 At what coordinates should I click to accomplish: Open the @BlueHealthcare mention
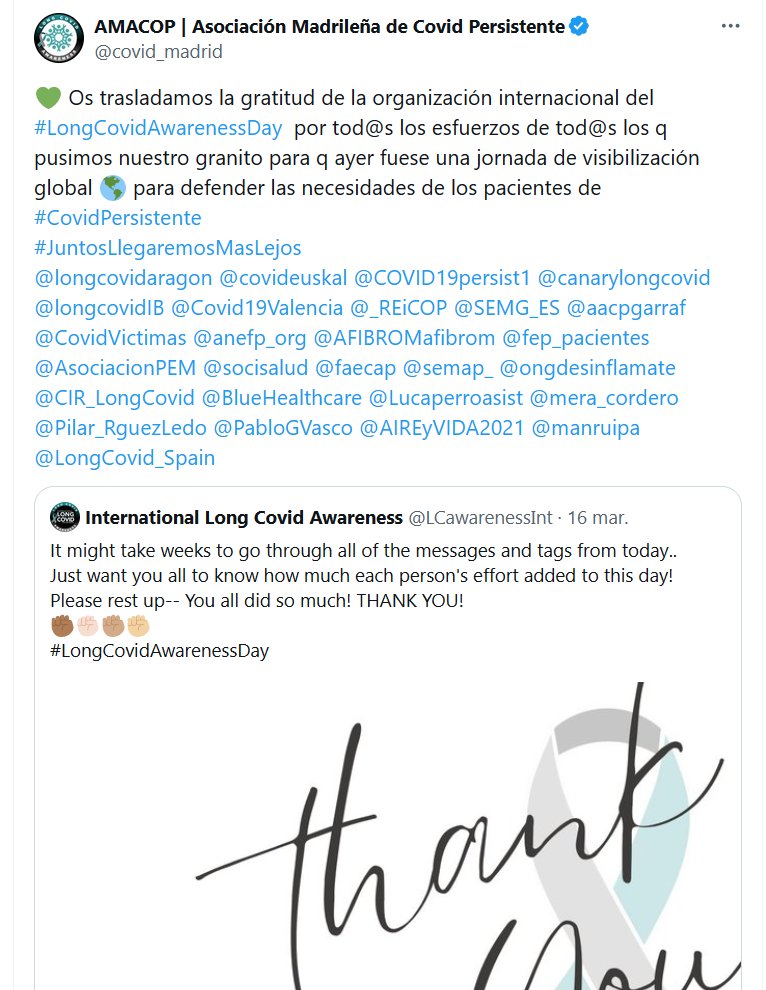coord(282,398)
